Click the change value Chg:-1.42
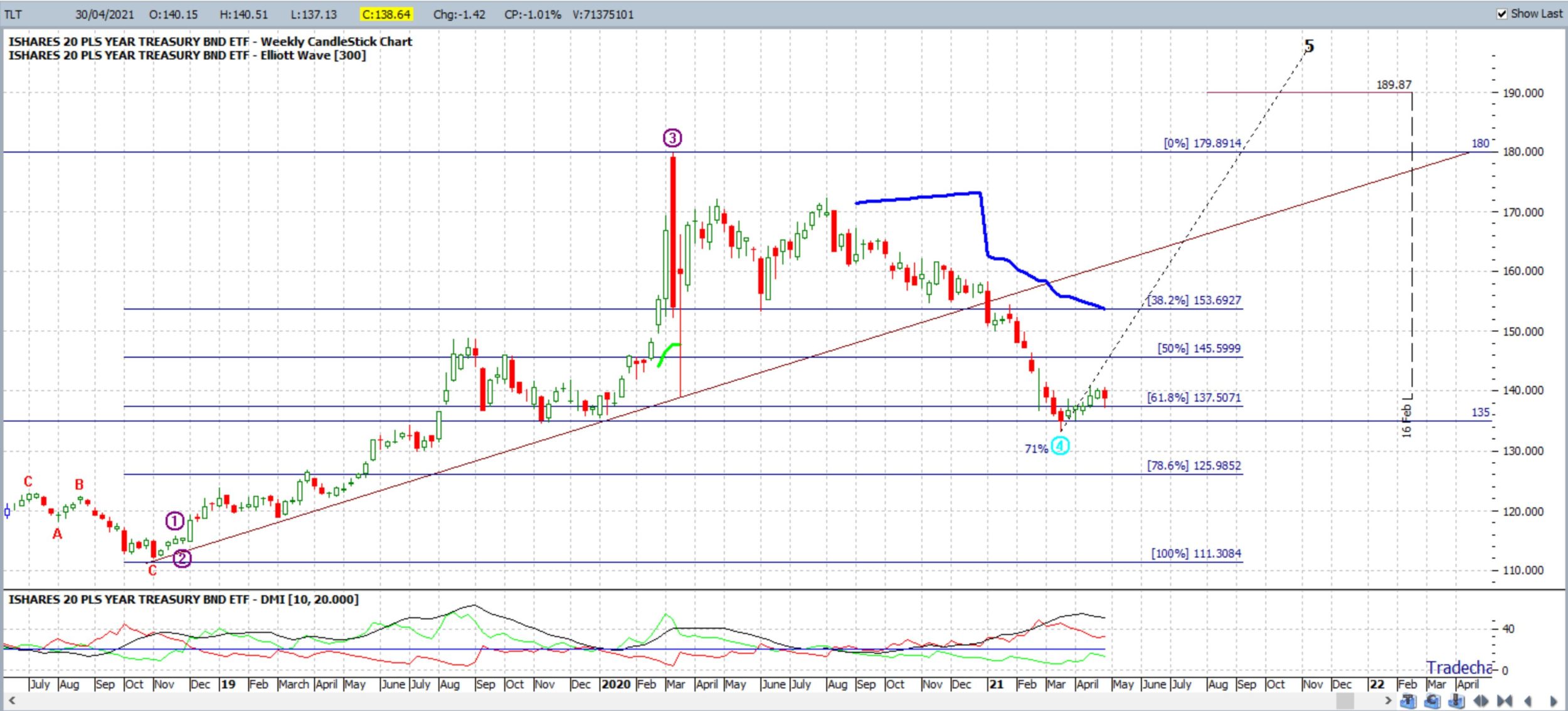 (x=459, y=14)
